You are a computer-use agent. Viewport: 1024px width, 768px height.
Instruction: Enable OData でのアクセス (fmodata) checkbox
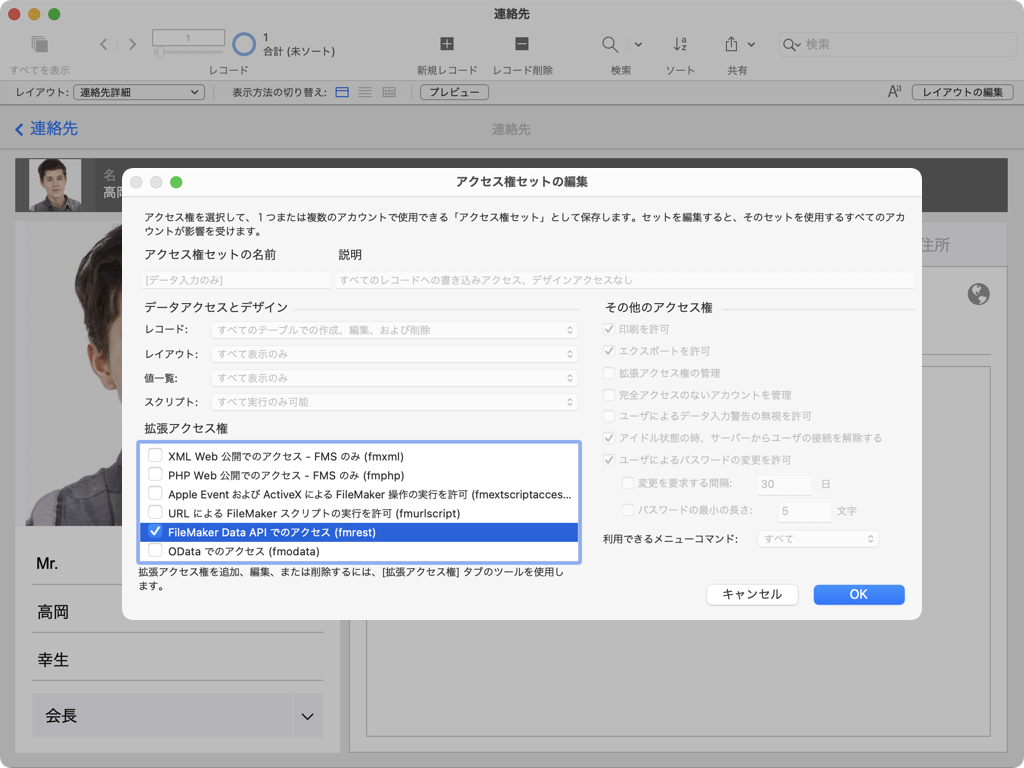pyautogui.click(x=155, y=551)
